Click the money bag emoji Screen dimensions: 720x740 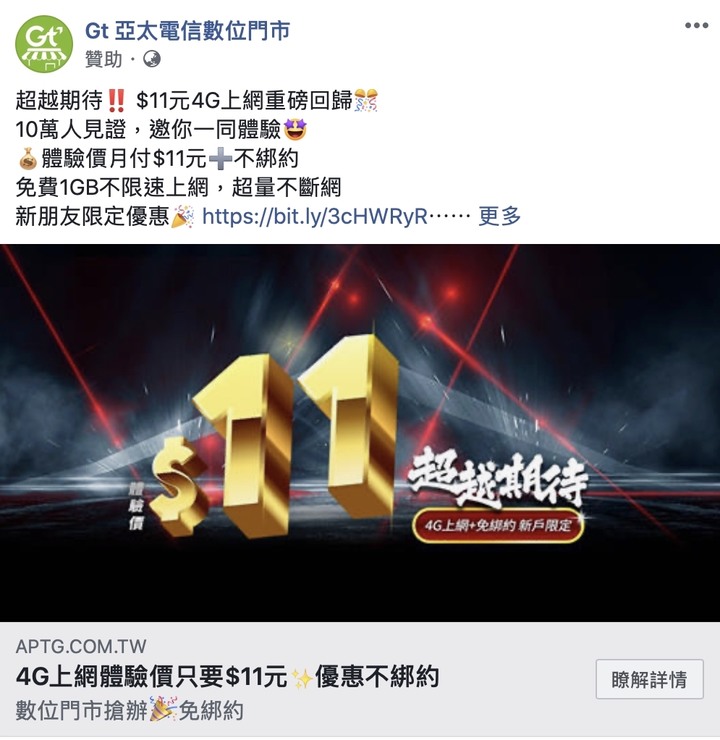[27, 159]
